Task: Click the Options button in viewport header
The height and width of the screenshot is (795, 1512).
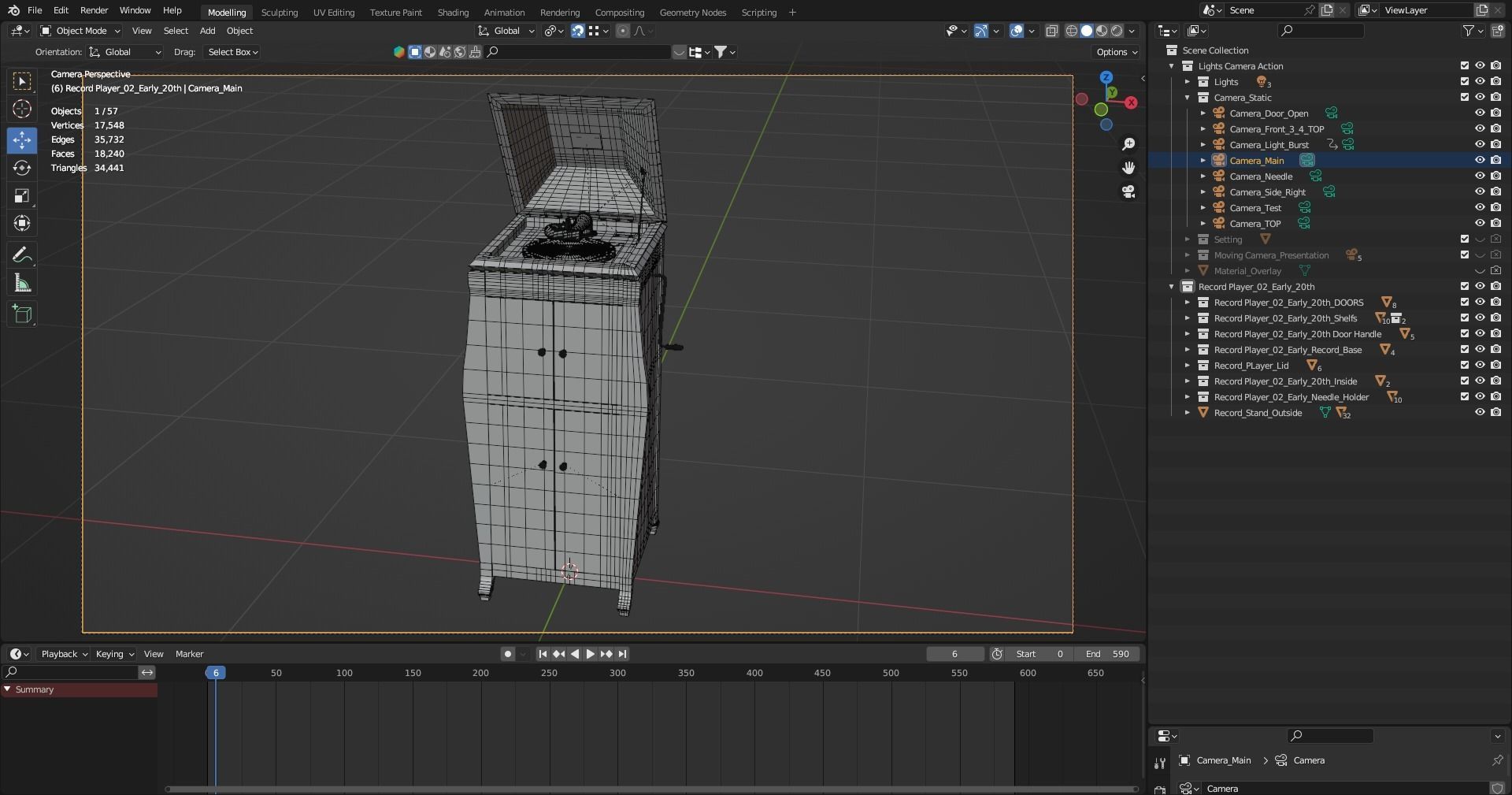Action: click(x=1116, y=52)
